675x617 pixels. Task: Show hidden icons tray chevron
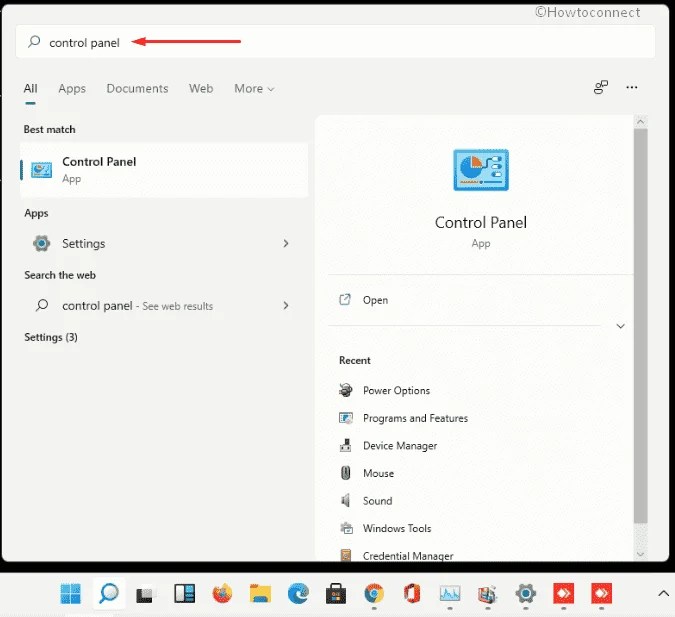pyautogui.click(x=663, y=594)
